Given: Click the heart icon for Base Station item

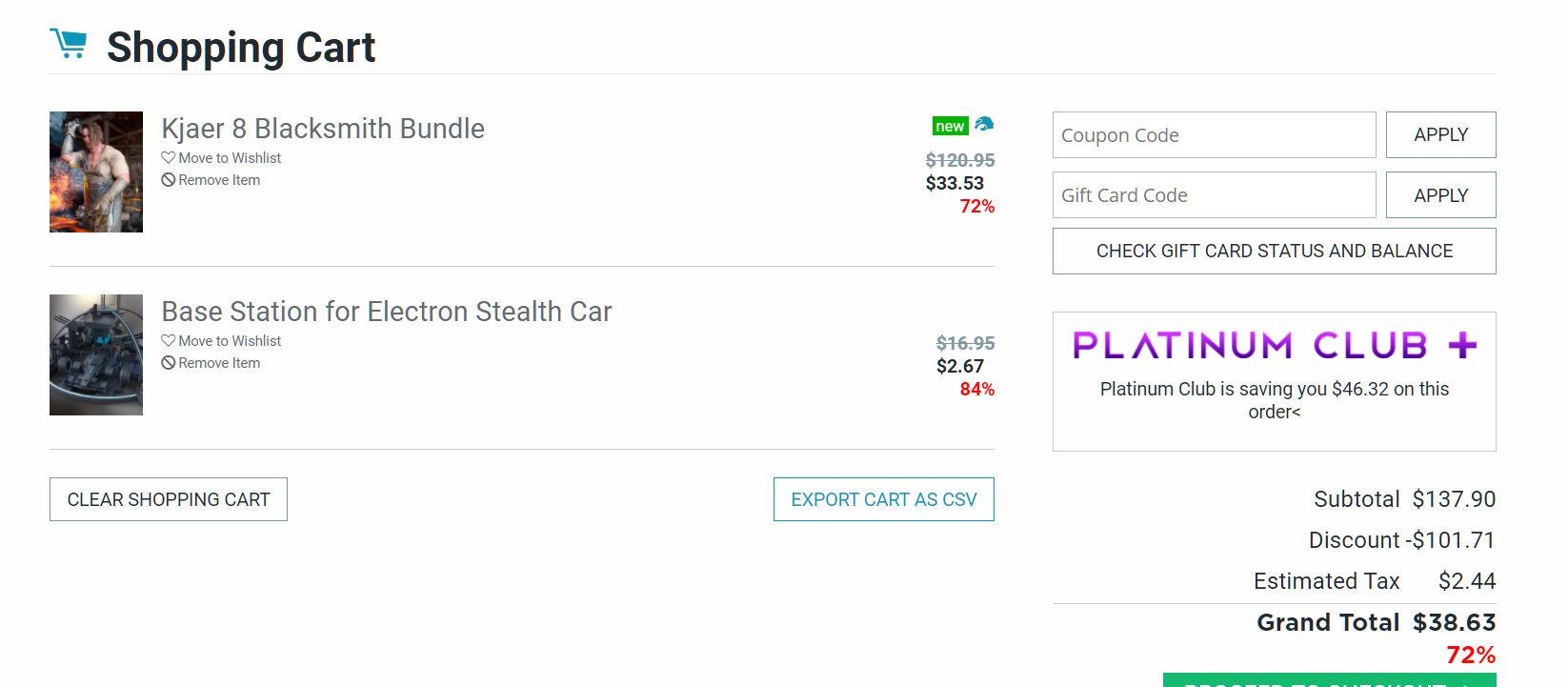Looking at the screenshot, I should tap(169, 341).
